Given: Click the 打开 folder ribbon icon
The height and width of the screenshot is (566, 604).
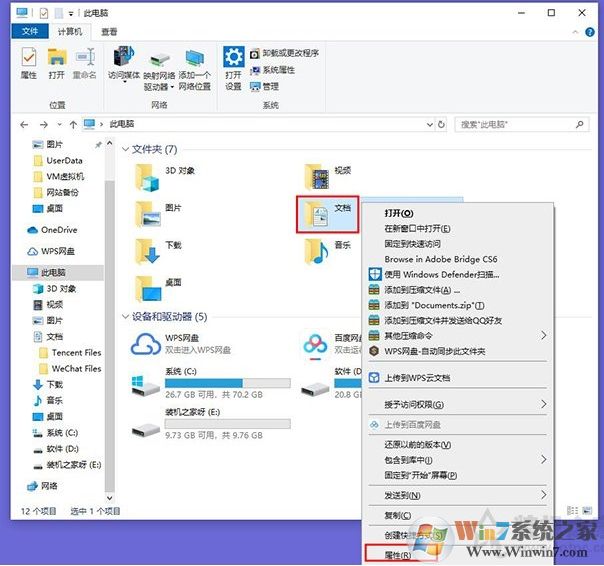Looking at the screenshot, I should click(57, 63).
